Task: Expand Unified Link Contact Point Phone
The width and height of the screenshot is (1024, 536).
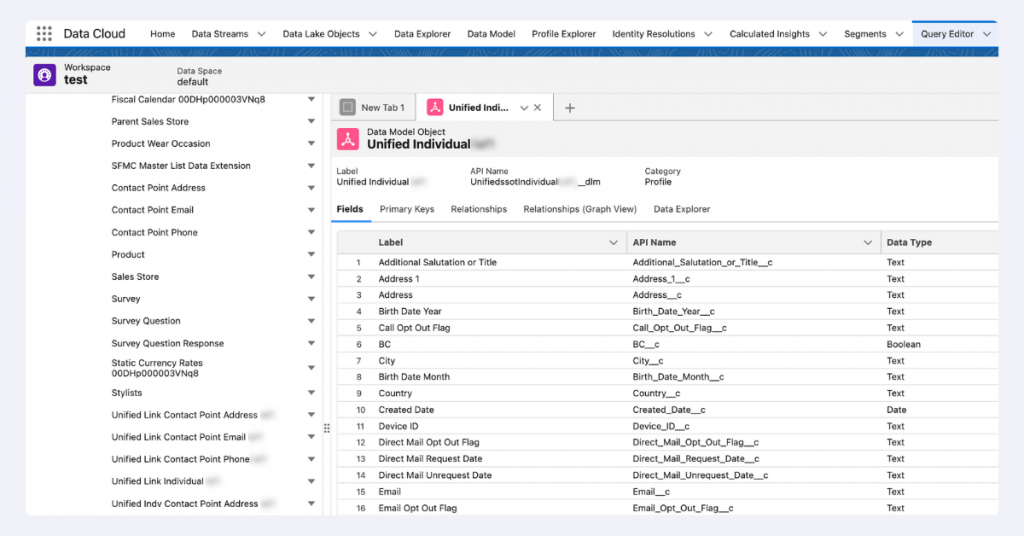Action: [312, 460]
